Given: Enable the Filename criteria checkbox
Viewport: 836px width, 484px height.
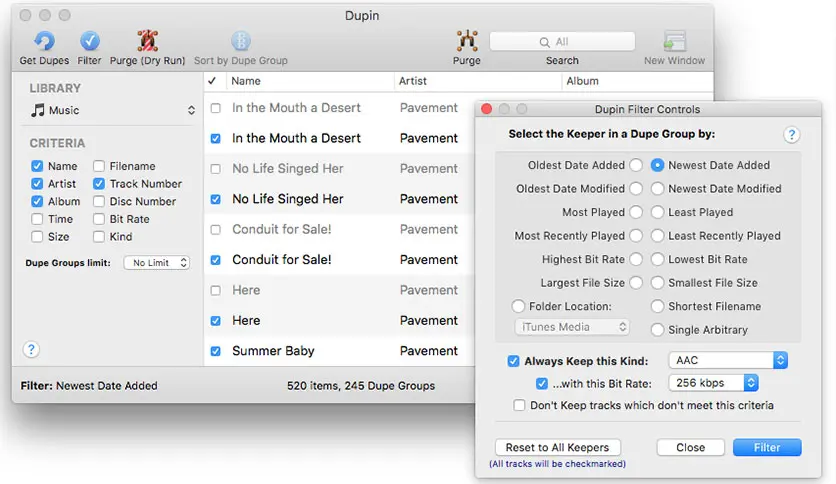Looking at the screenshot, I should pyautogui.click(x=99, y=166).
